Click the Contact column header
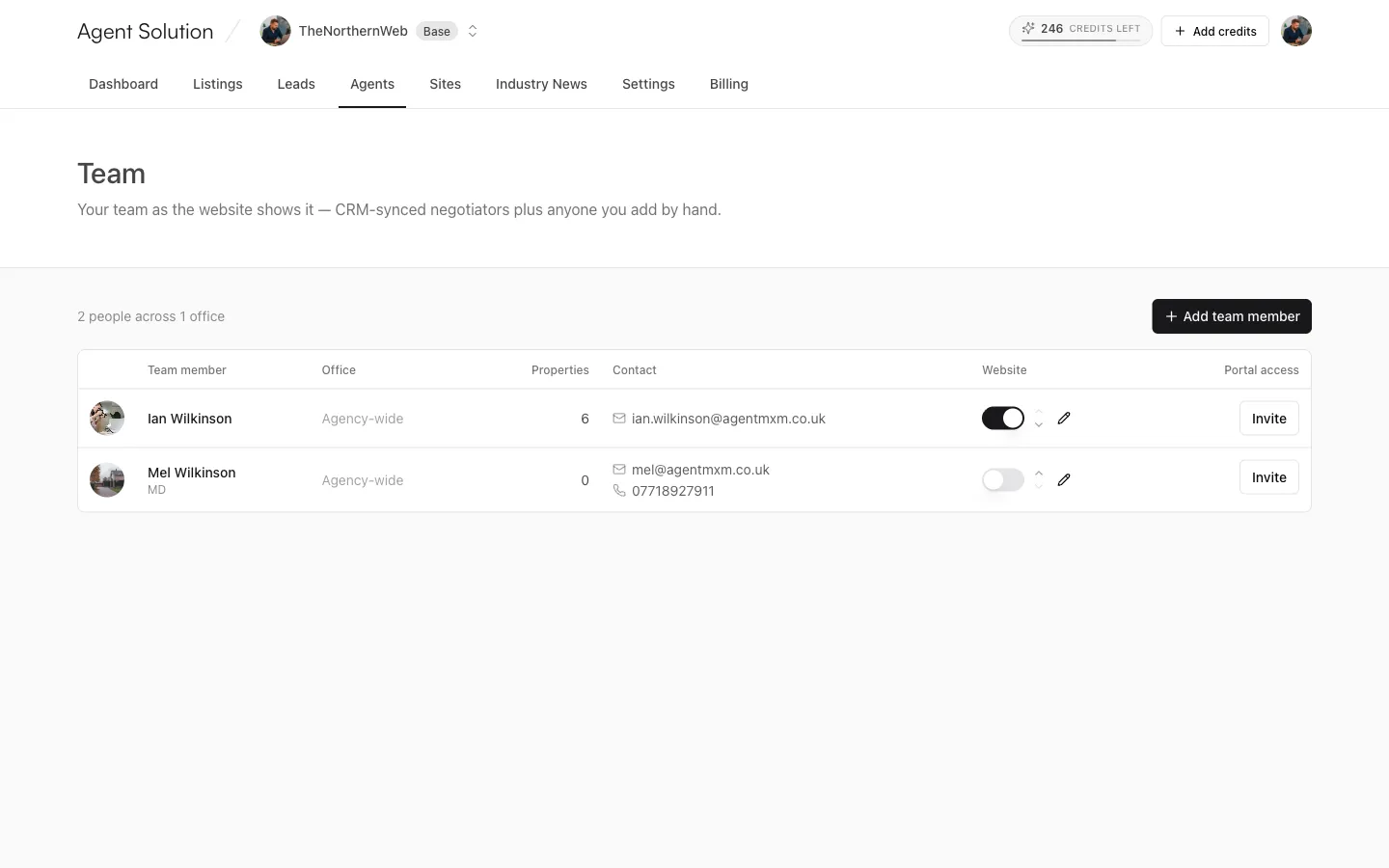 coord(635,370)
